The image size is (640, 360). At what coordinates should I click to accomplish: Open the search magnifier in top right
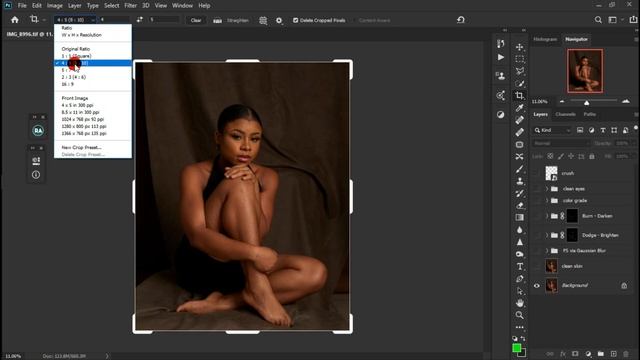coord(598,20)
